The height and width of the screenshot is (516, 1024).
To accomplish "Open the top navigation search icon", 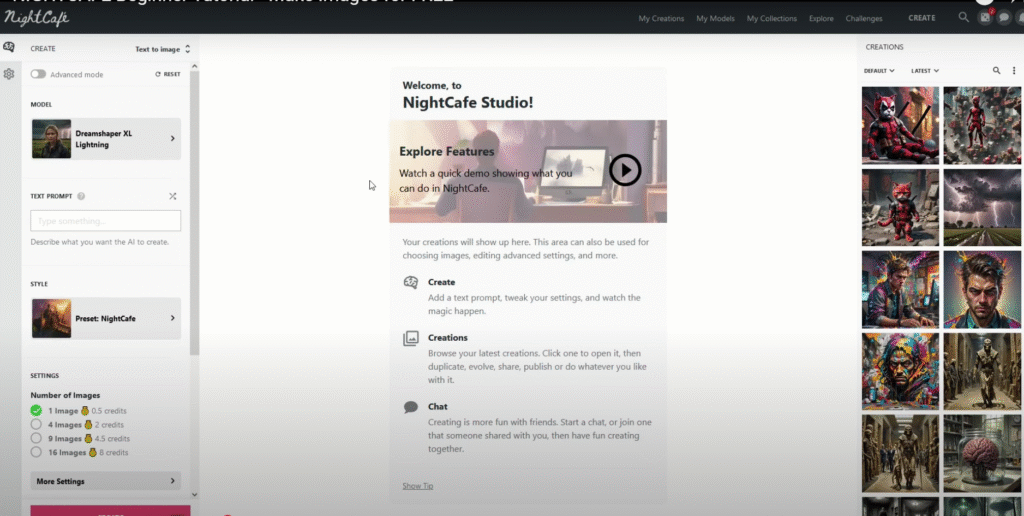I will pos(963,18).
